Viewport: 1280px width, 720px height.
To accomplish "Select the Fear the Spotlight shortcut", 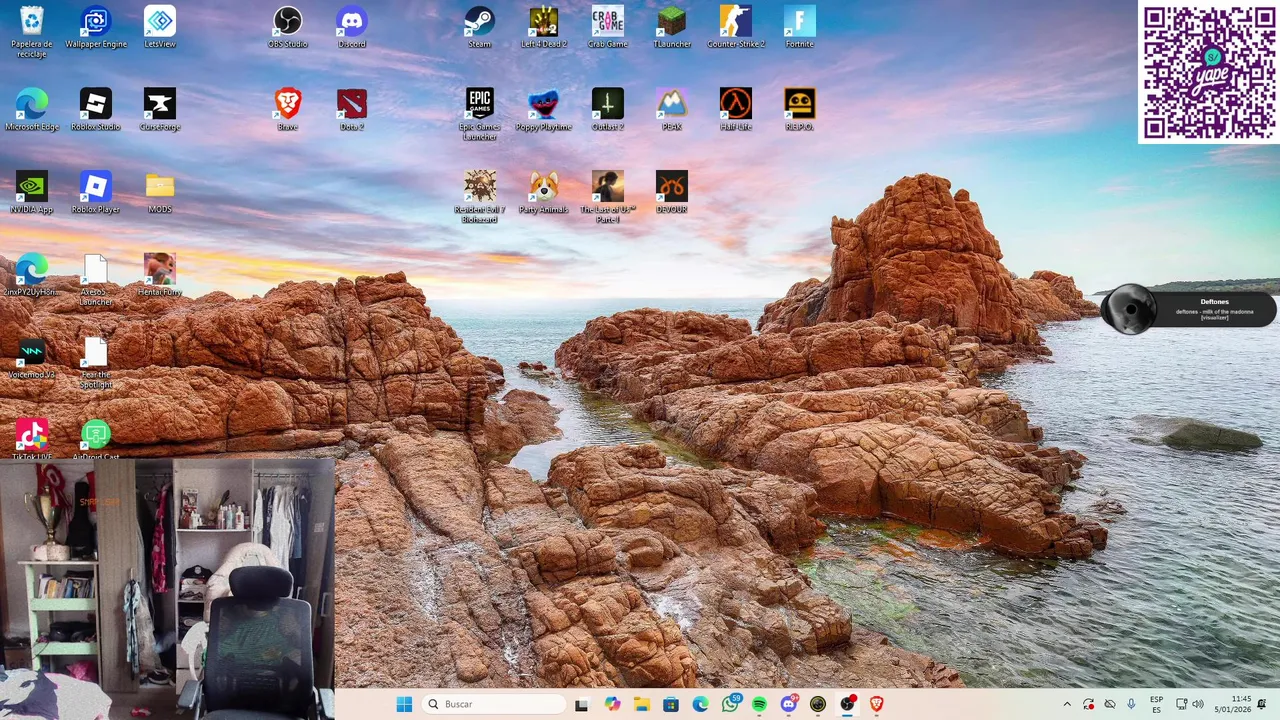I will coord(96,362).
